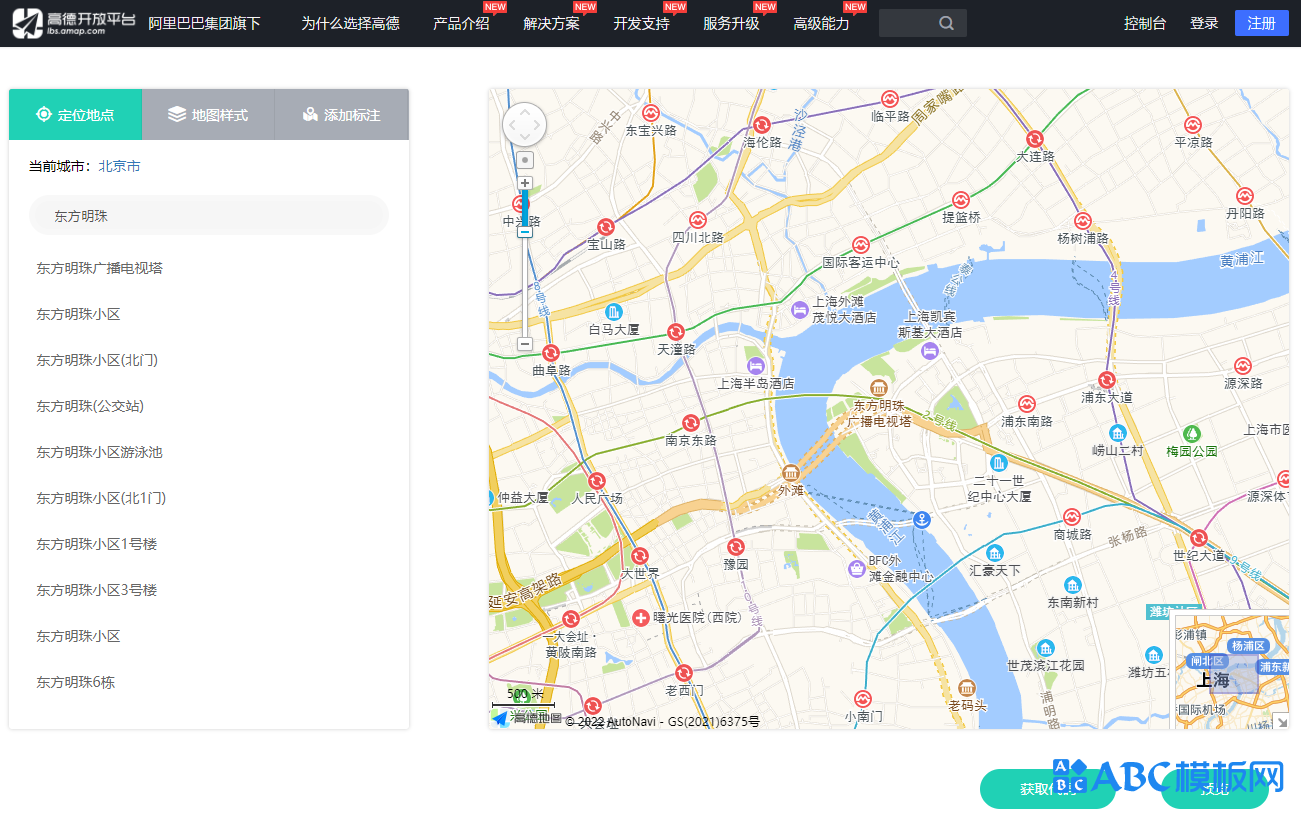This screenshot has height=819, width=1301.
Task: Open the 开发支持 menu
Action: coord(641,23)
